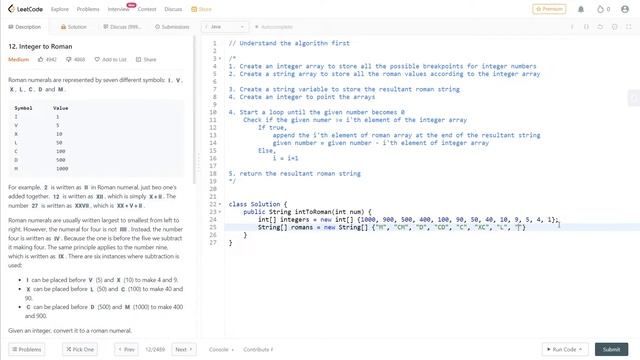Viewport: 640px width, 360px height.
Task: Click the Run Code button
Action: [x=565, y=349]
